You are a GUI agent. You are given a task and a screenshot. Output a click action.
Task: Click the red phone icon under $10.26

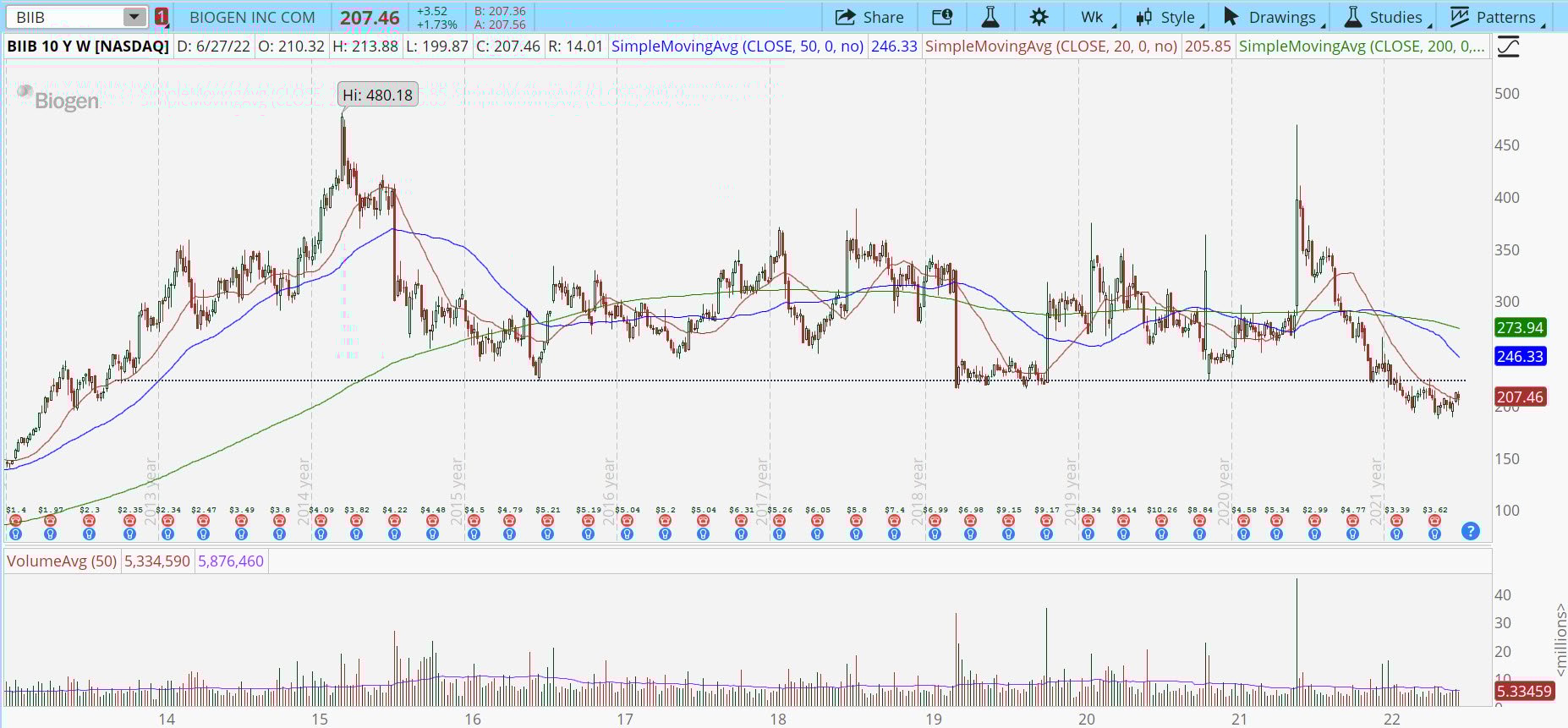click(1161, 521)
